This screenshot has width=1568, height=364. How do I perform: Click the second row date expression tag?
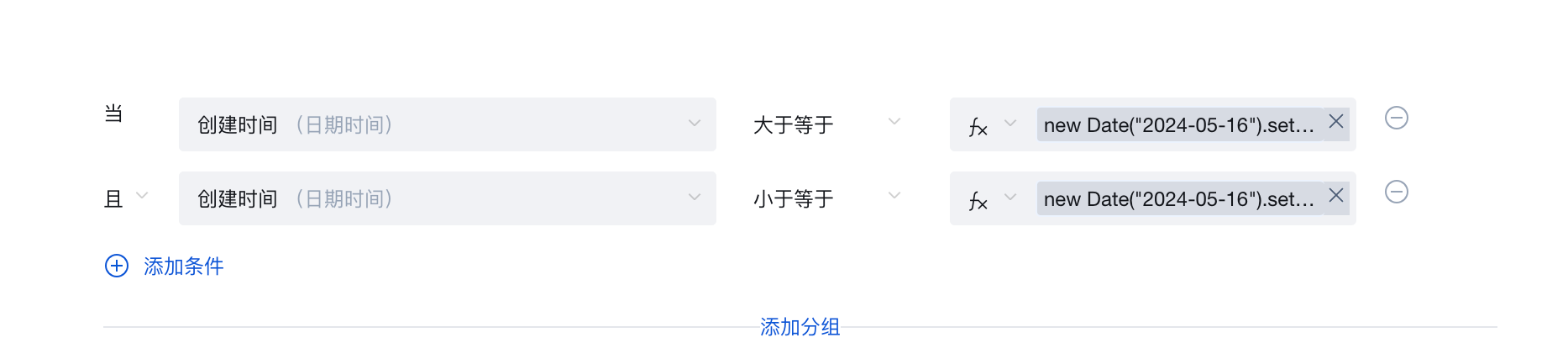click(x=1178, y=199)
